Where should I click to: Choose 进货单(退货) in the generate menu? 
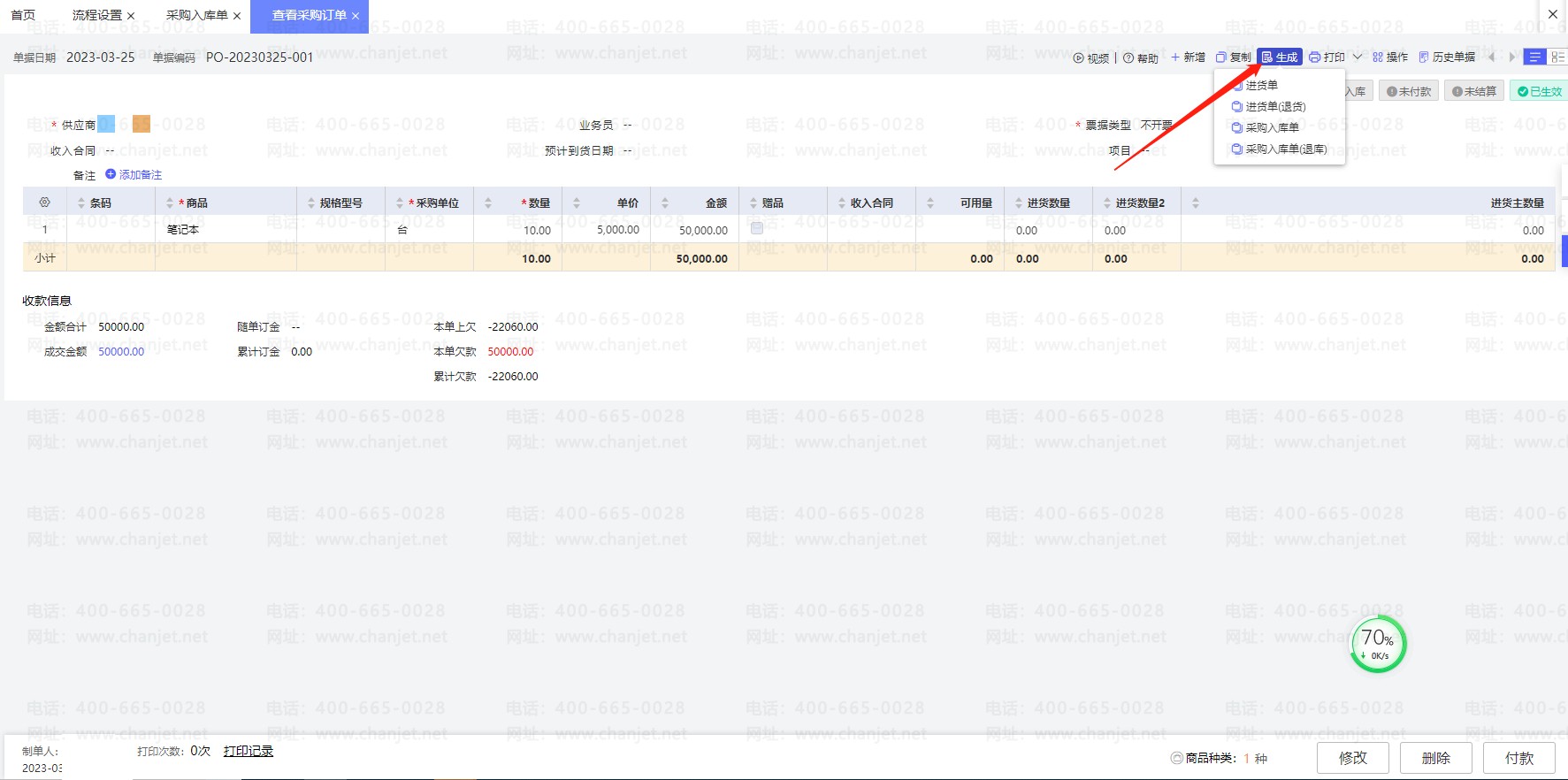coord(1275,107)
